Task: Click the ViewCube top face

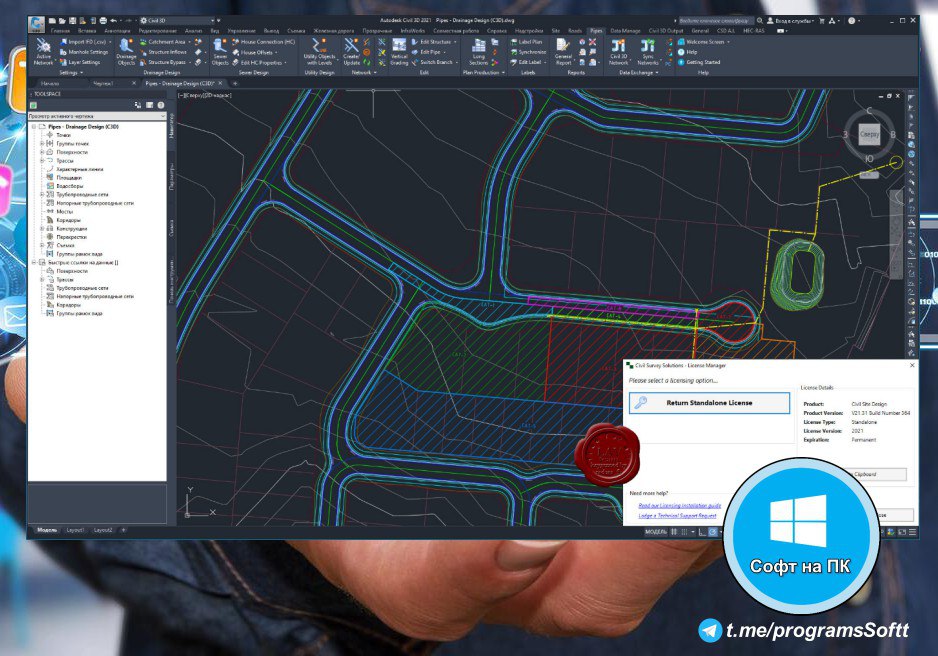Action: [x=869, y=134]
